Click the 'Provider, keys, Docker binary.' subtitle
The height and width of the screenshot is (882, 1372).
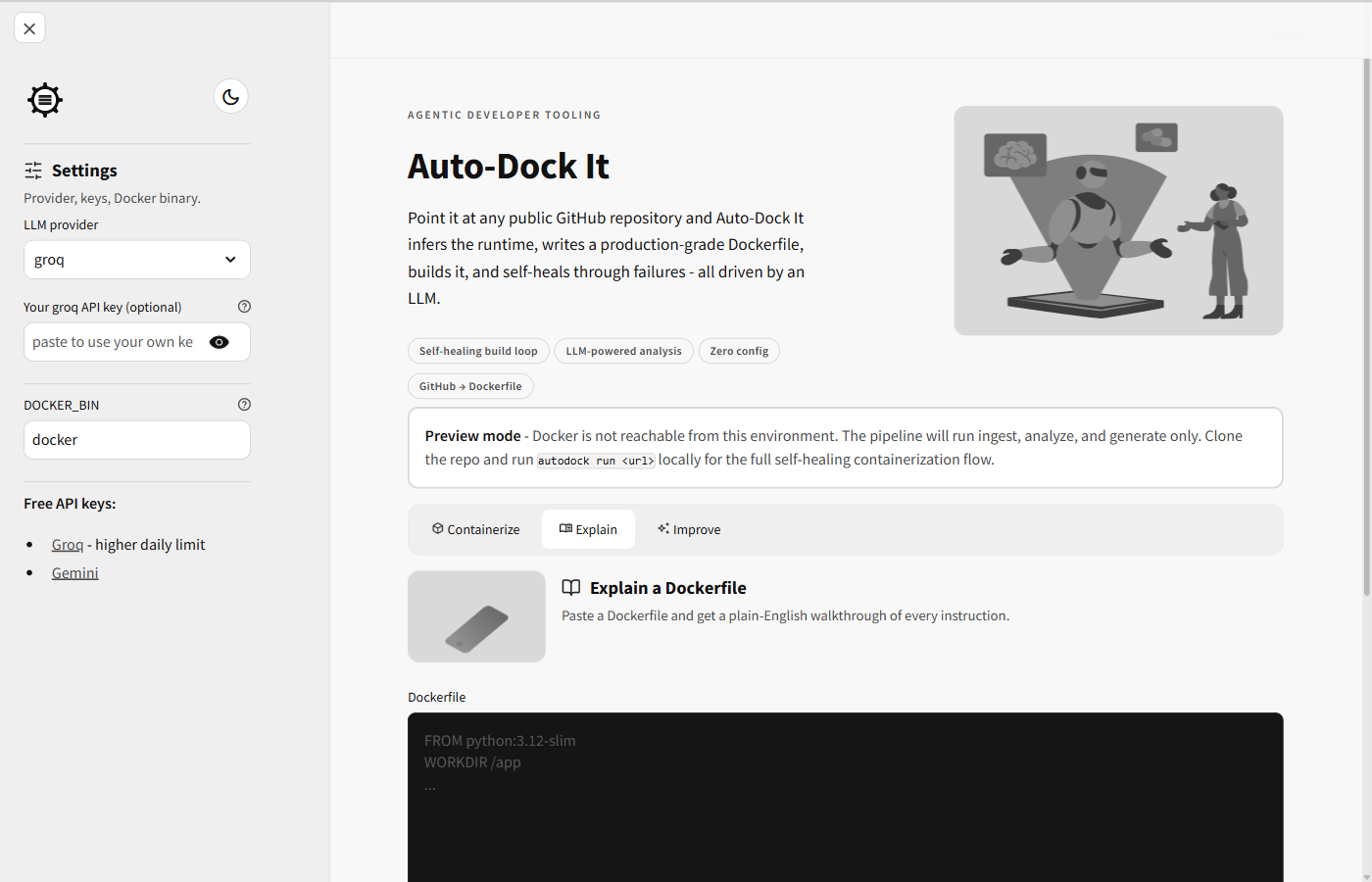coord(112,198)
